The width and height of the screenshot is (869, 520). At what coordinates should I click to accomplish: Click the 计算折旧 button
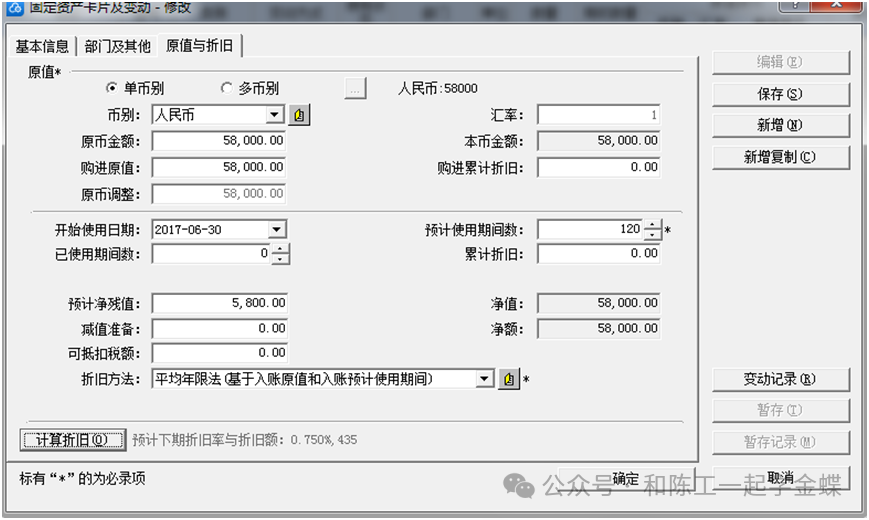[x=72, y=440]
